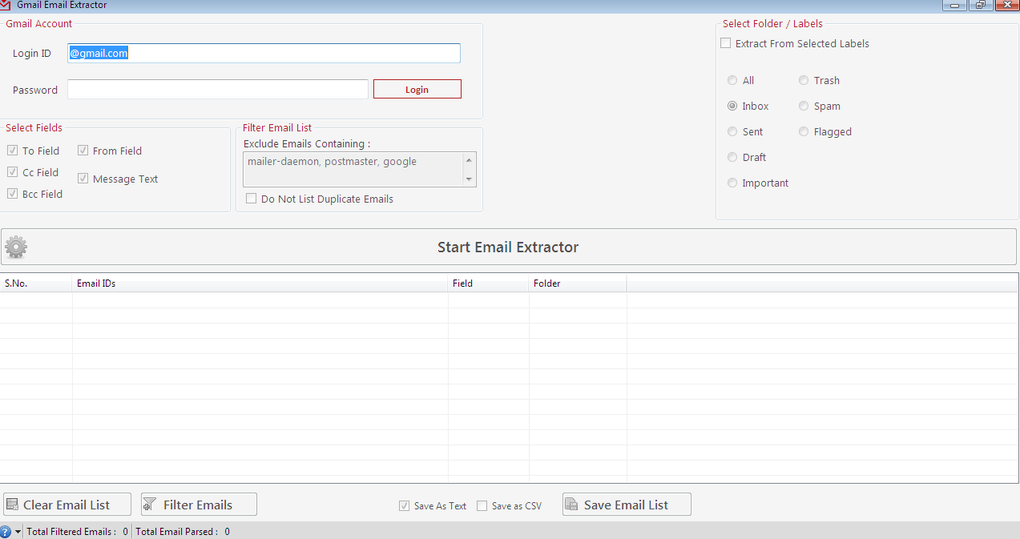1020x539 pixels.
Task: Open the help icon dropdown arrow
Action: (x=18, y=532)
